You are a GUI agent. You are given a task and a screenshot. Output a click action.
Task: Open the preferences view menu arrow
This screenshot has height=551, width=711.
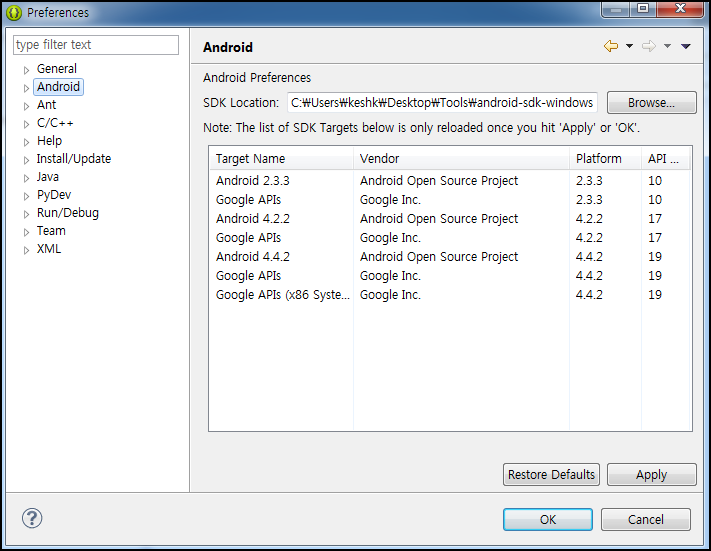click(686, 46)
